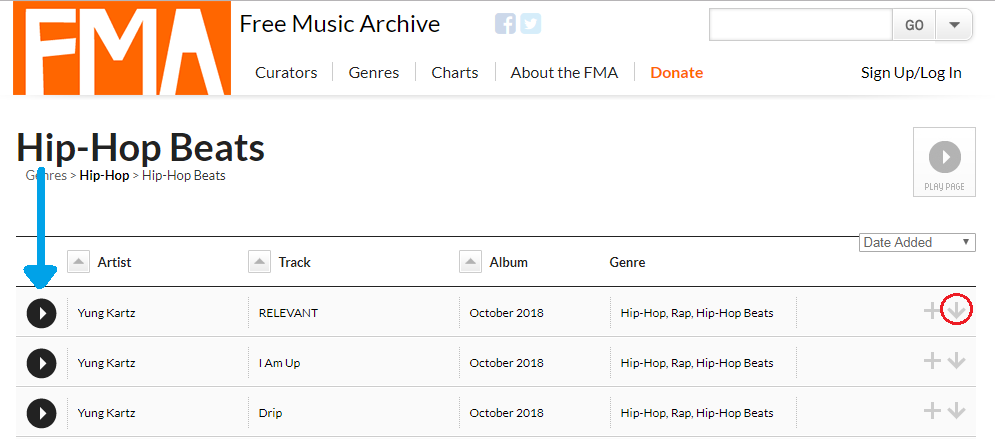Click inside the search input field
The width and height of the screenshot is (995, 439).
click(801, 25)
